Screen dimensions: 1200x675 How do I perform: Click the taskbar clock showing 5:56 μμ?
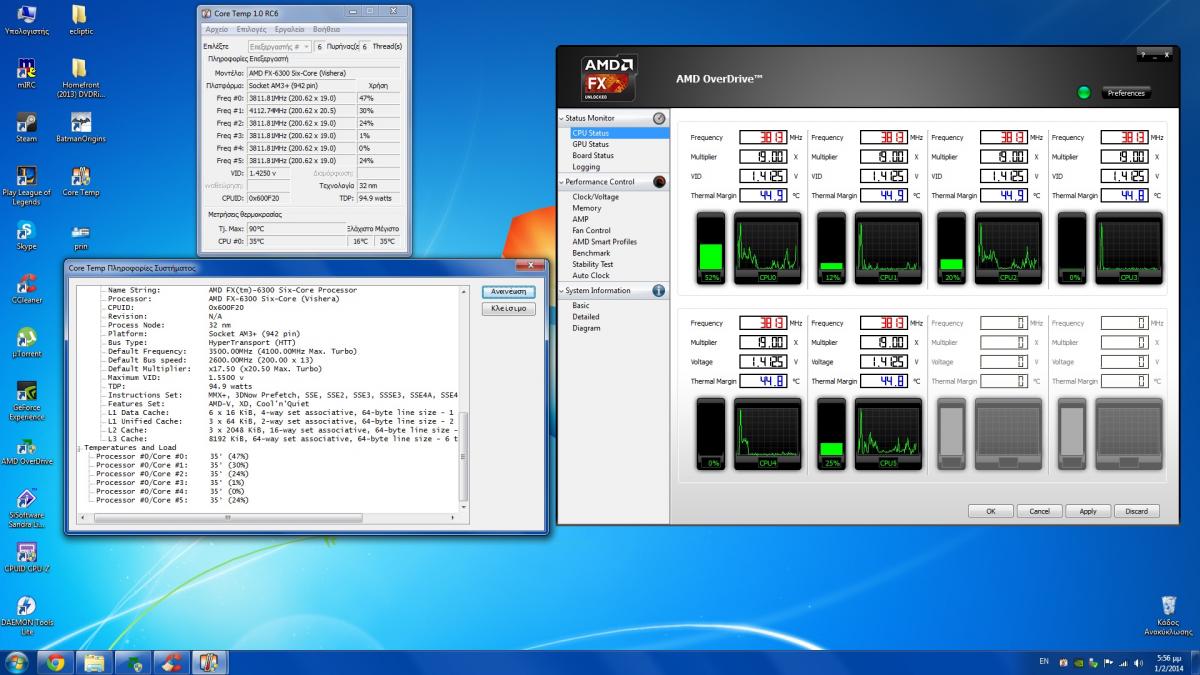pyautogui.click(x=1167, y=663)
